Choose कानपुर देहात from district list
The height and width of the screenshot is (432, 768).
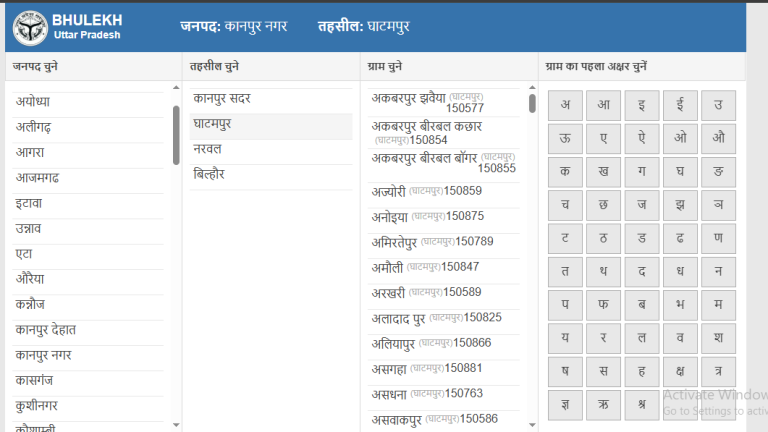pyautogui.click(x=46, y=330)
